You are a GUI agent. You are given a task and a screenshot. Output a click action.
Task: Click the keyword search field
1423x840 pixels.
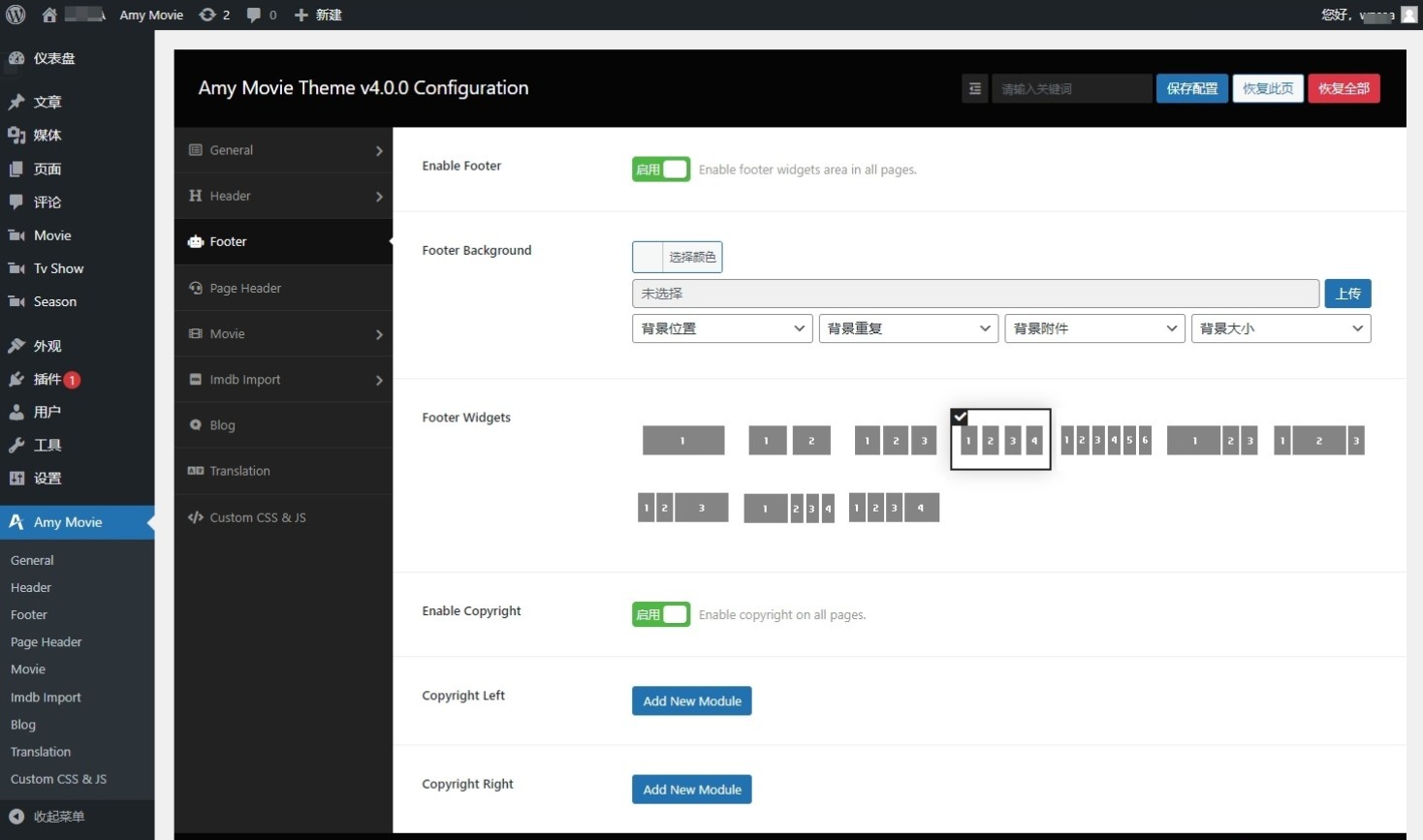1071,88
